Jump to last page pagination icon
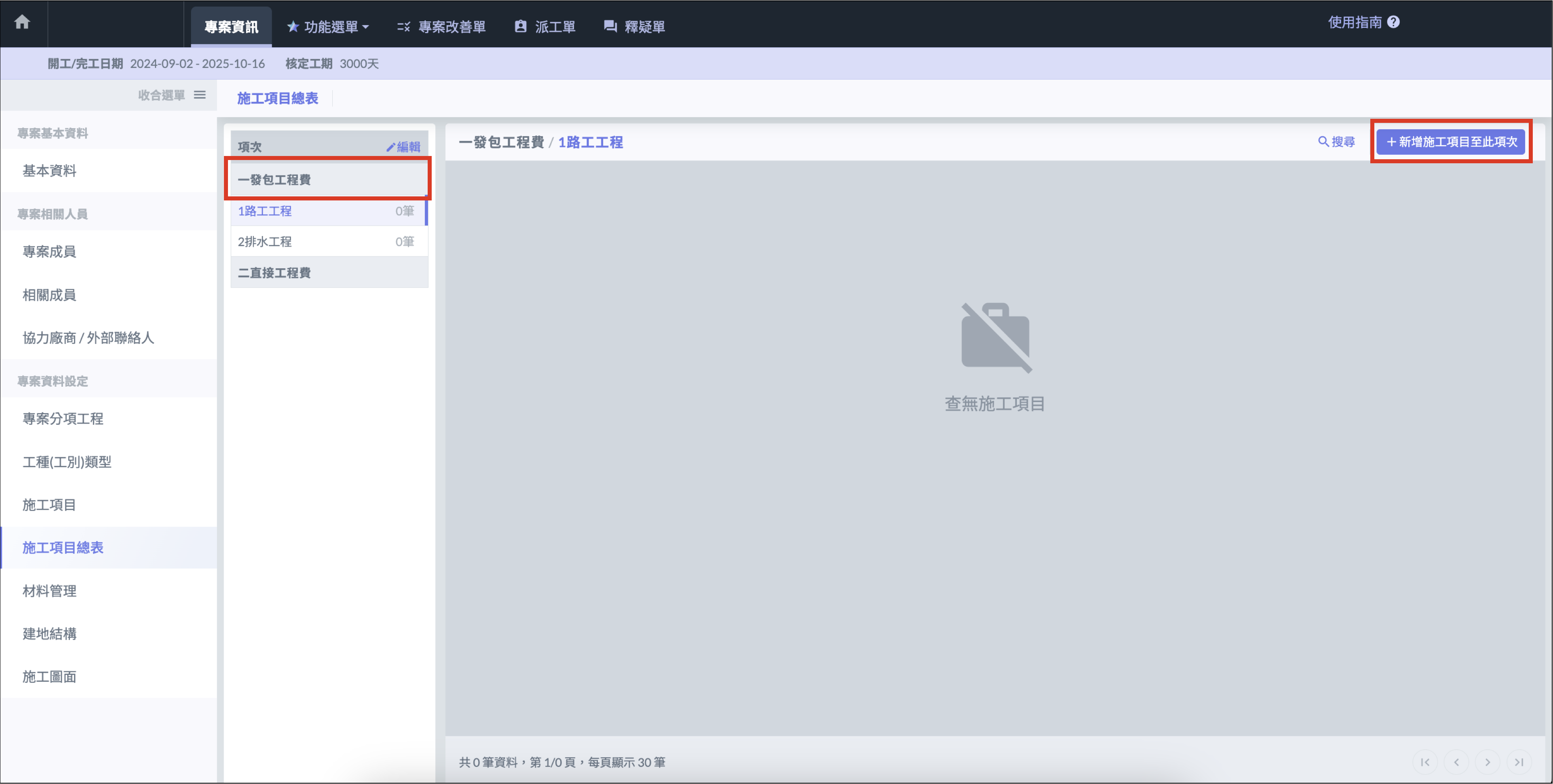Screen dimensions: 1553x784 click(x=1519, y=762)
